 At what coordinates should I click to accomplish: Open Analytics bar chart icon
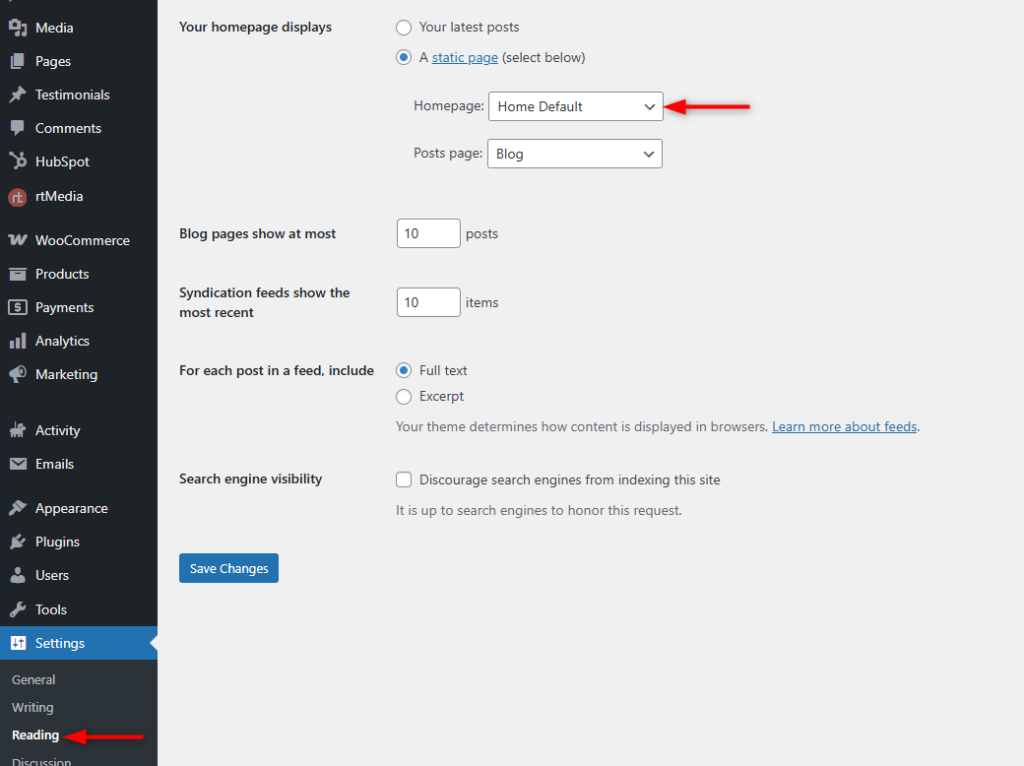[17, 341]
